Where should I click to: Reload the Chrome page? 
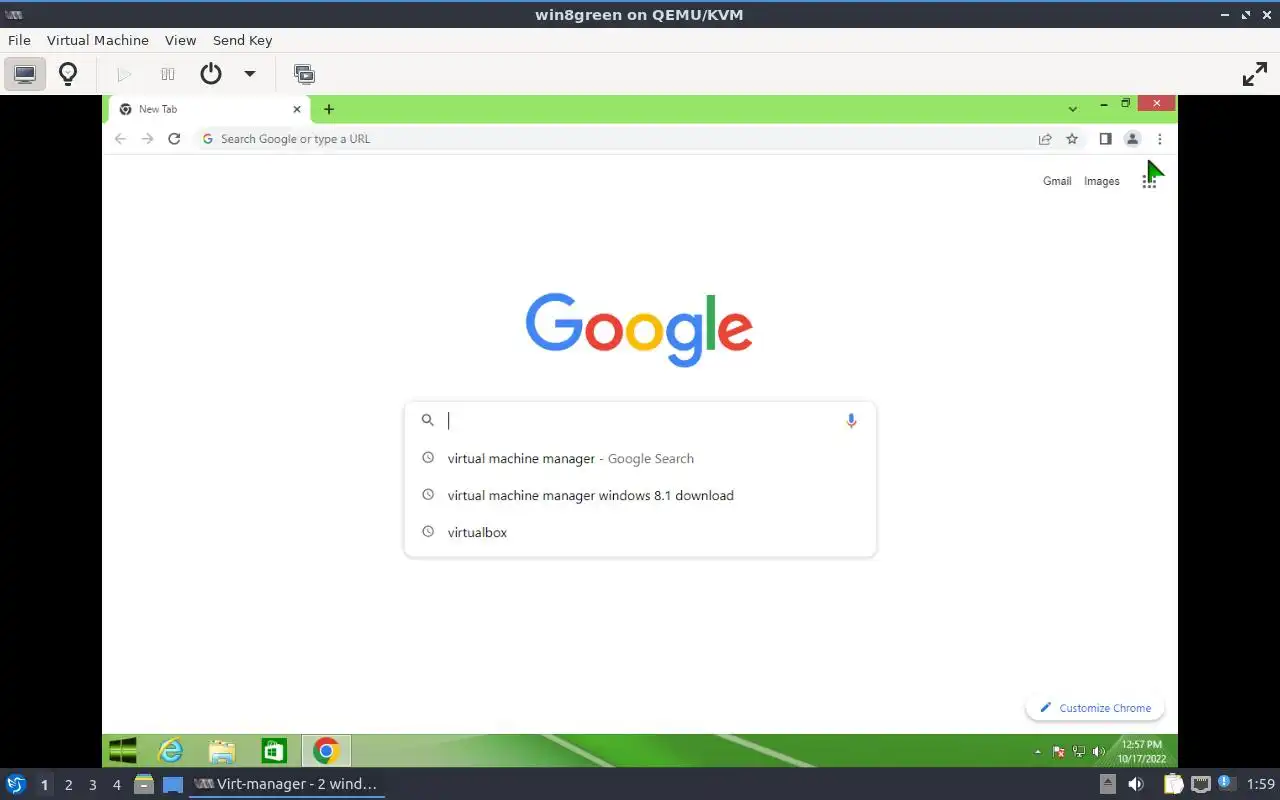[x=174, y=139]
